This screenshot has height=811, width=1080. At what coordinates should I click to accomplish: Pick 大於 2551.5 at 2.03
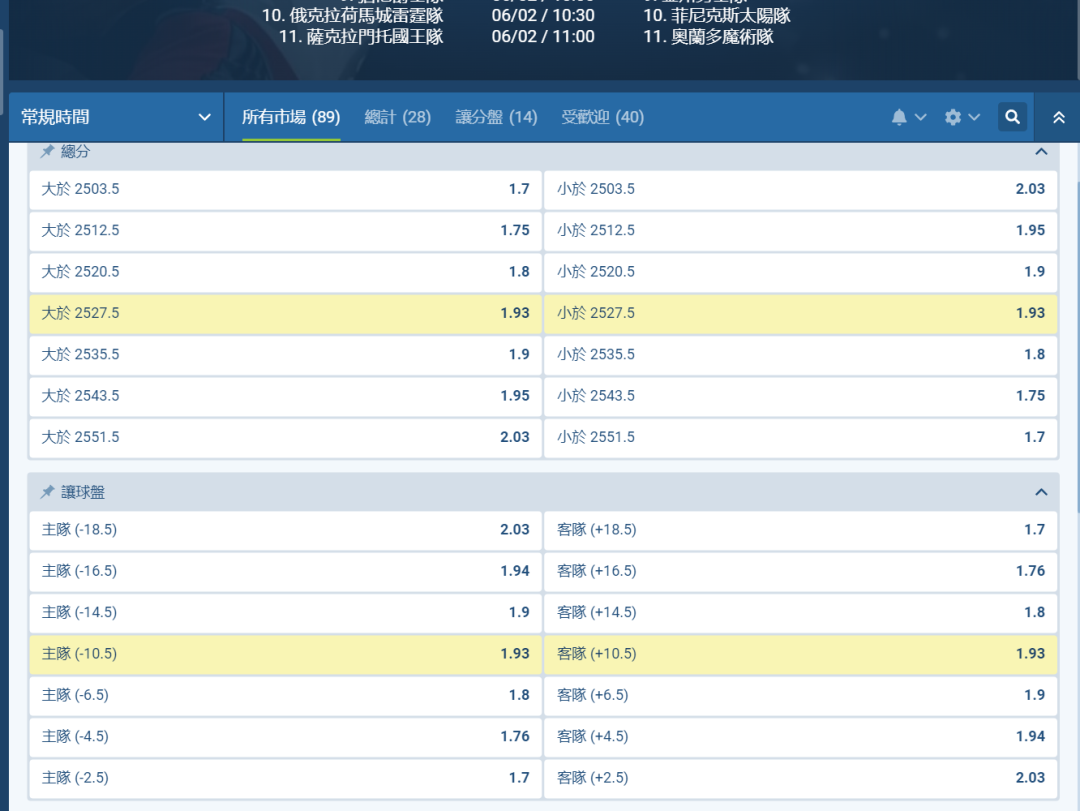286,437
